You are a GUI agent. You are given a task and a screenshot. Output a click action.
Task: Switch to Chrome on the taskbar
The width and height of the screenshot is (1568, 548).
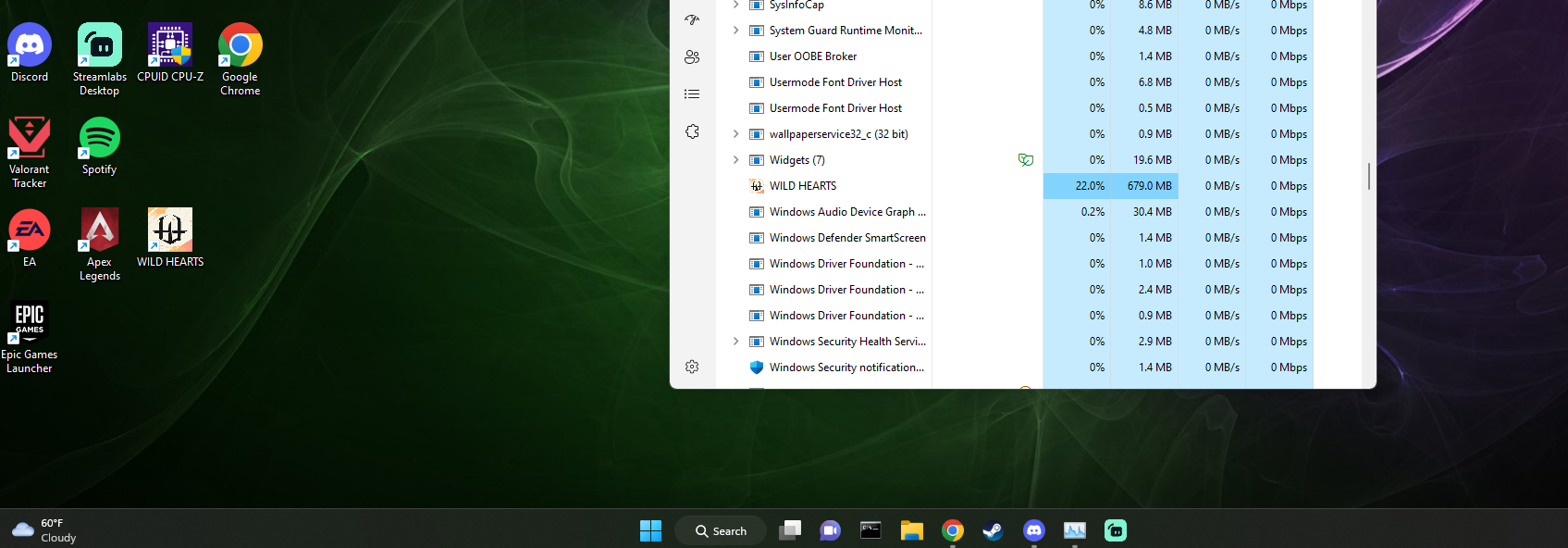coord(953,530)
